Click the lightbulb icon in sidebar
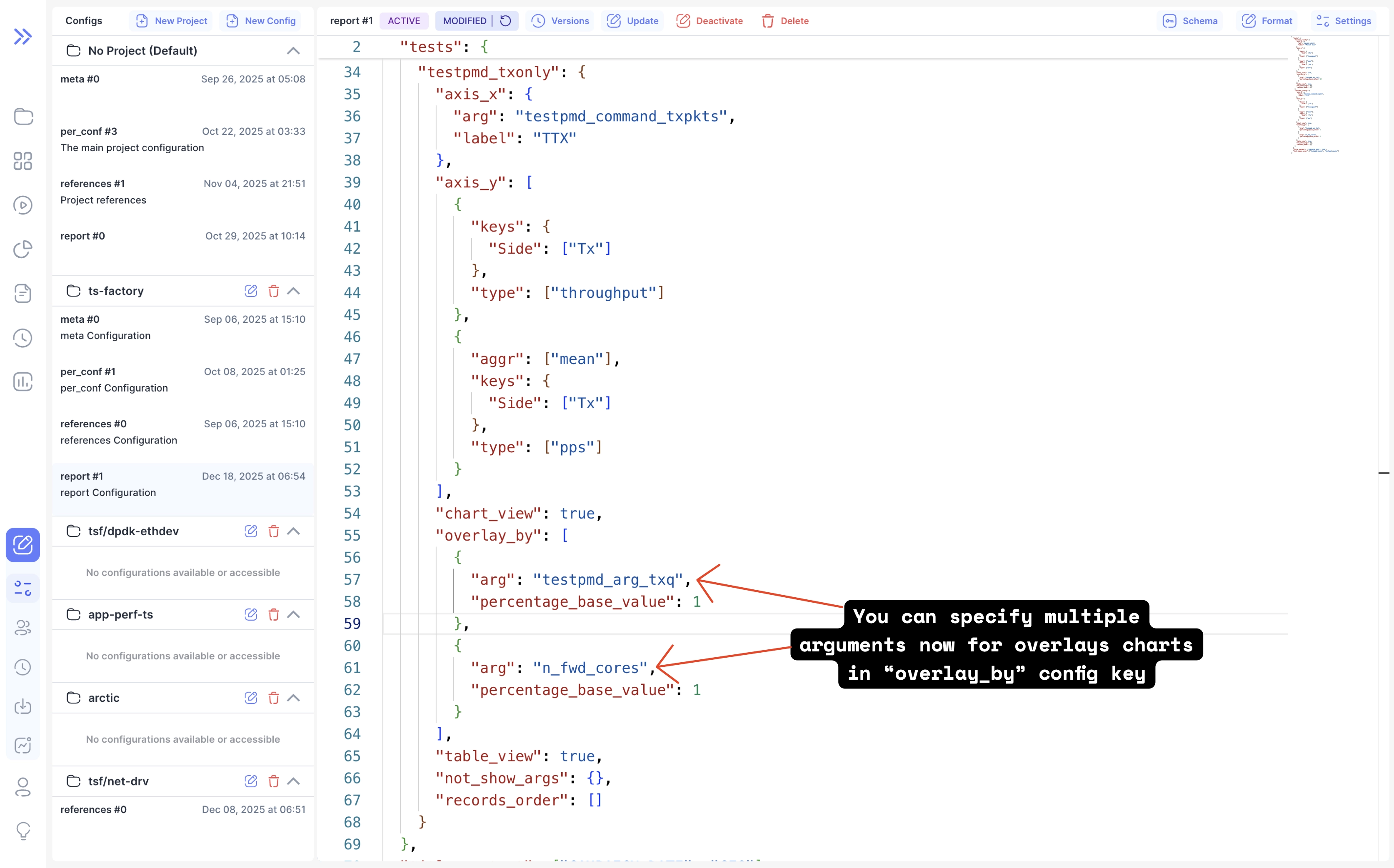Screen dimensions: 1394x868 click(23, 830)
